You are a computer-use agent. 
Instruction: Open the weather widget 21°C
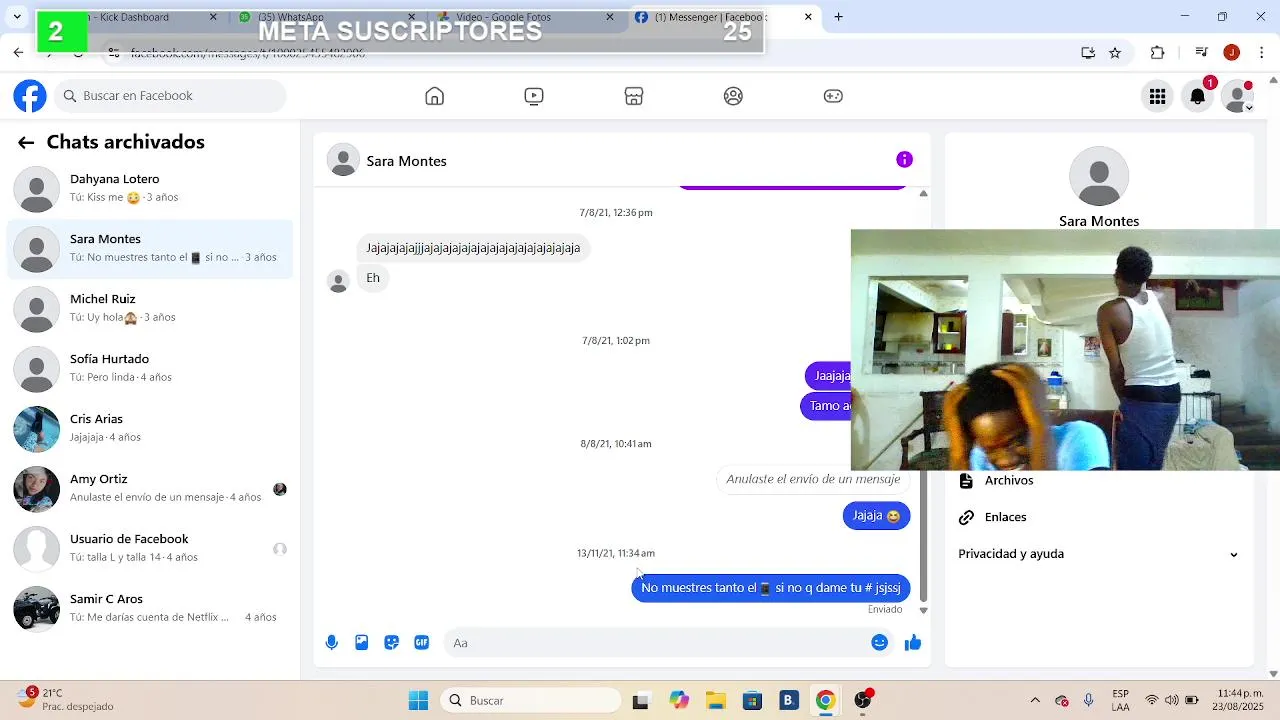65,700
